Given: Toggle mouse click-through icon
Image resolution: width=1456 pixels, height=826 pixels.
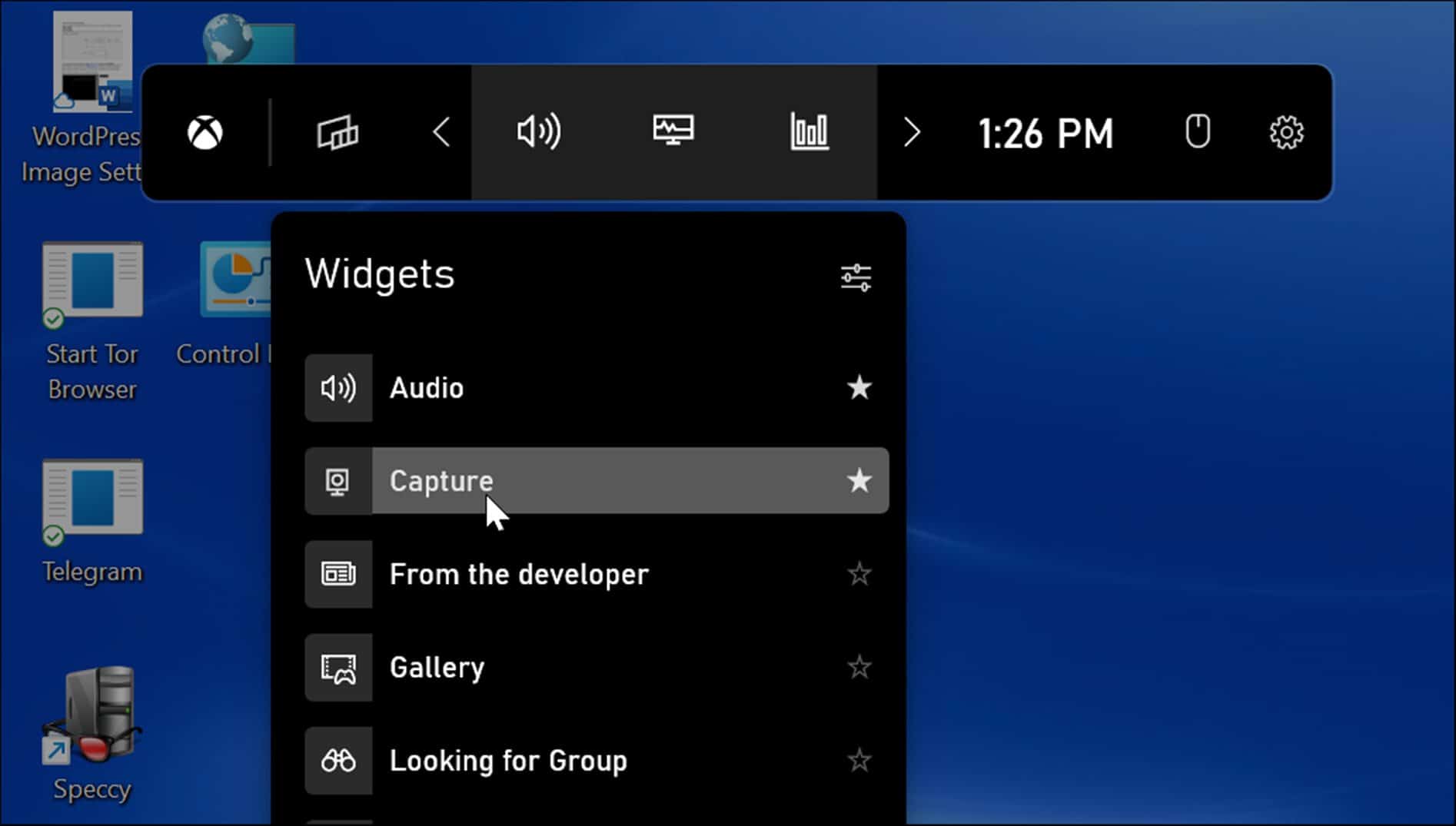Looking at the screenshot, I should pyautogui.click(x=1197, y=132).
